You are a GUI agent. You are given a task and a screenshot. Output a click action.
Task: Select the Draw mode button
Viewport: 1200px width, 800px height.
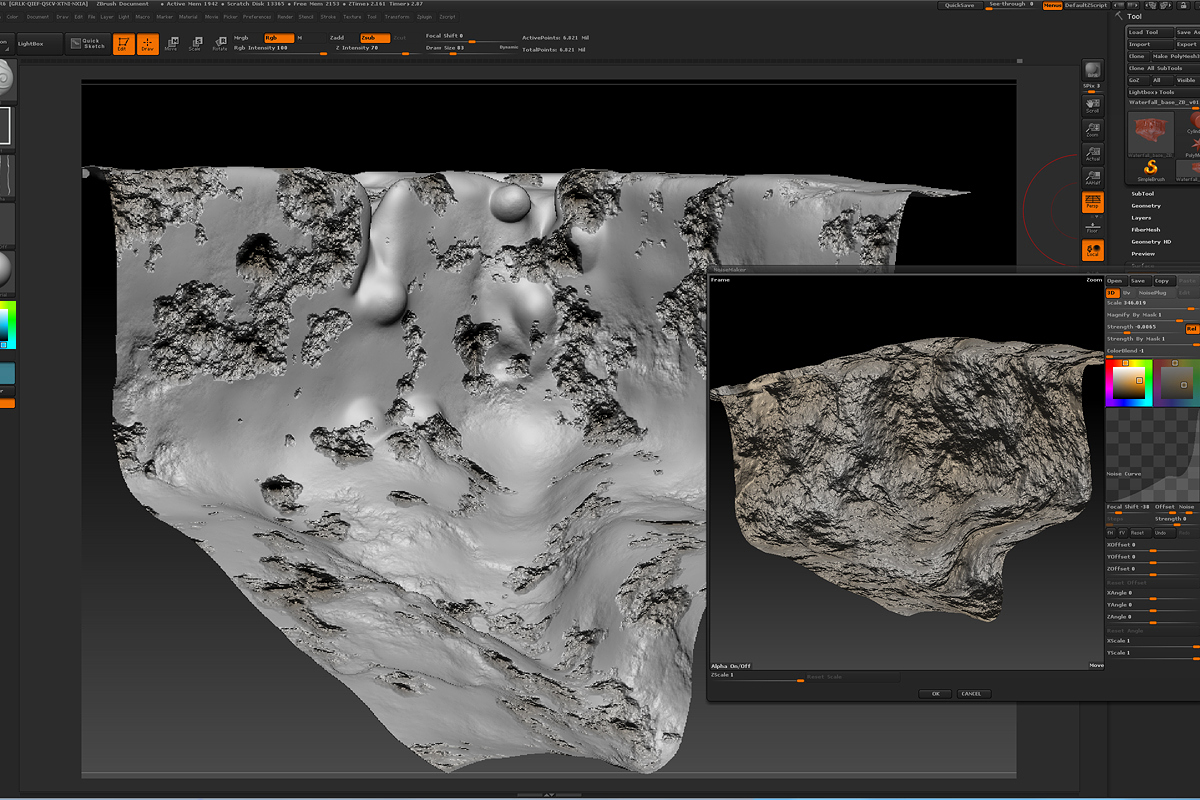[148, 44]
